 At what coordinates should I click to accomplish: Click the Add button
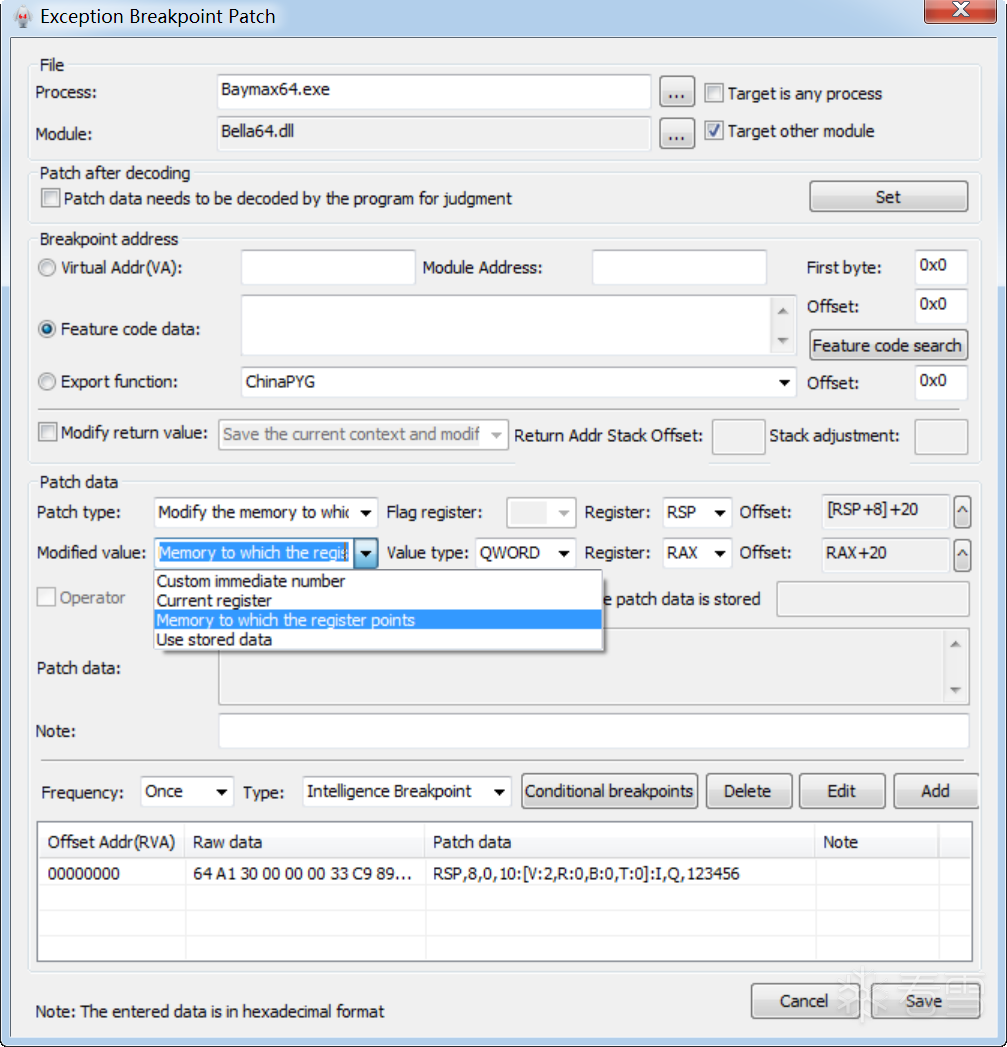coord(935,791)
